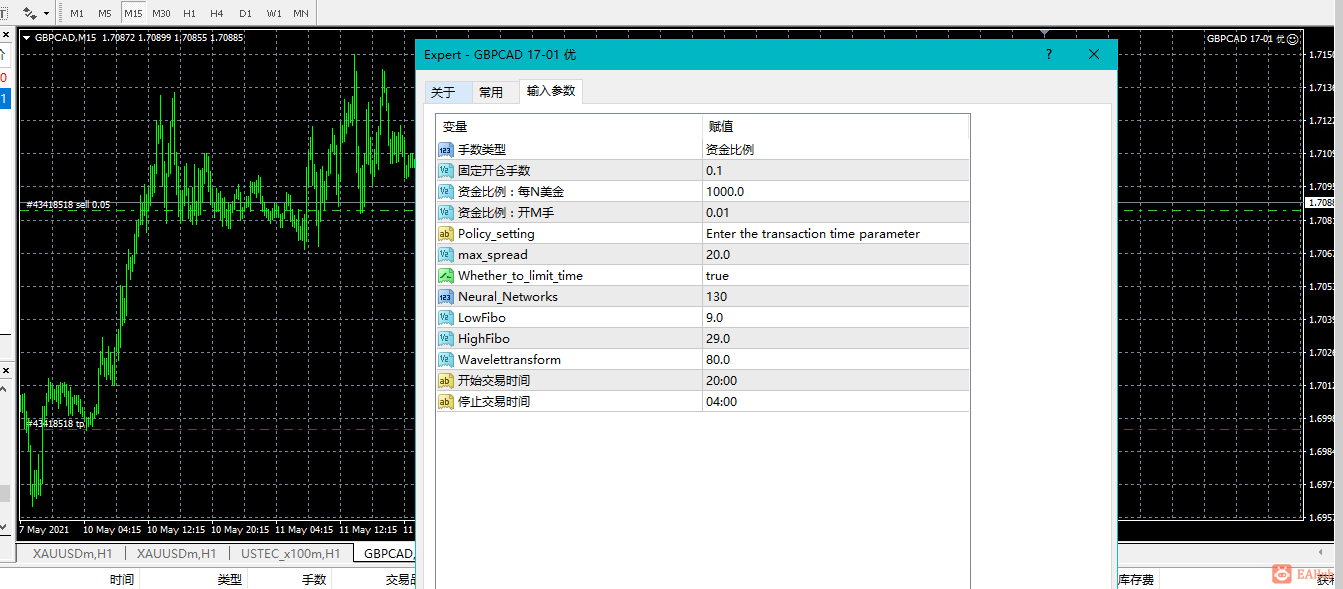Screen dimensions: 1343x589
Task: Click the string icon beside 开始交易时间
Action: [446, 381]
